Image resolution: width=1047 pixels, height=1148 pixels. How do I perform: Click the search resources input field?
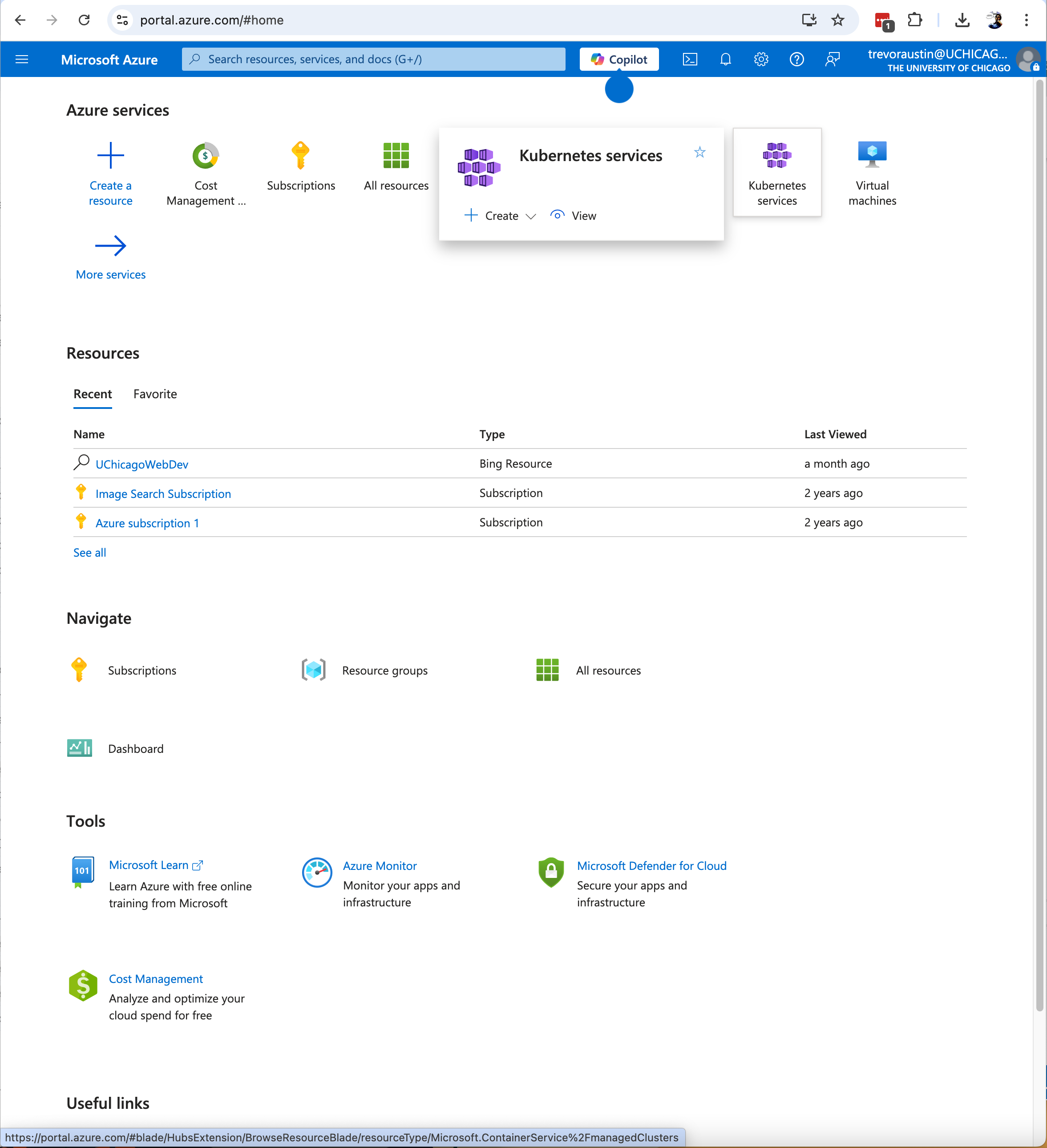(373, 59)
